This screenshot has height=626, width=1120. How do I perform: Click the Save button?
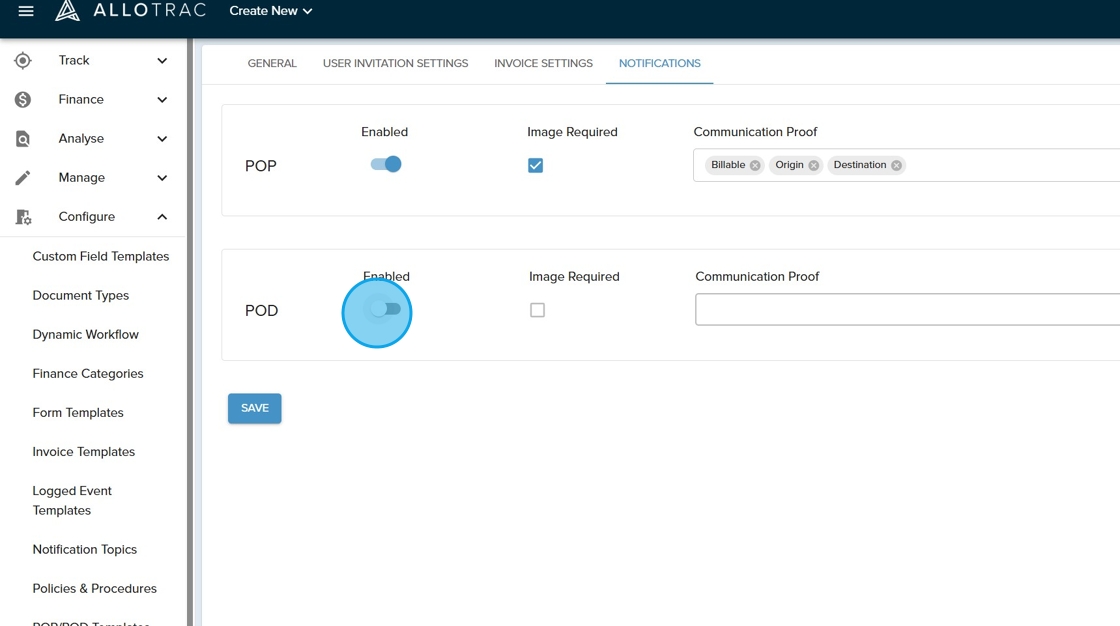(x=255, y=408)
